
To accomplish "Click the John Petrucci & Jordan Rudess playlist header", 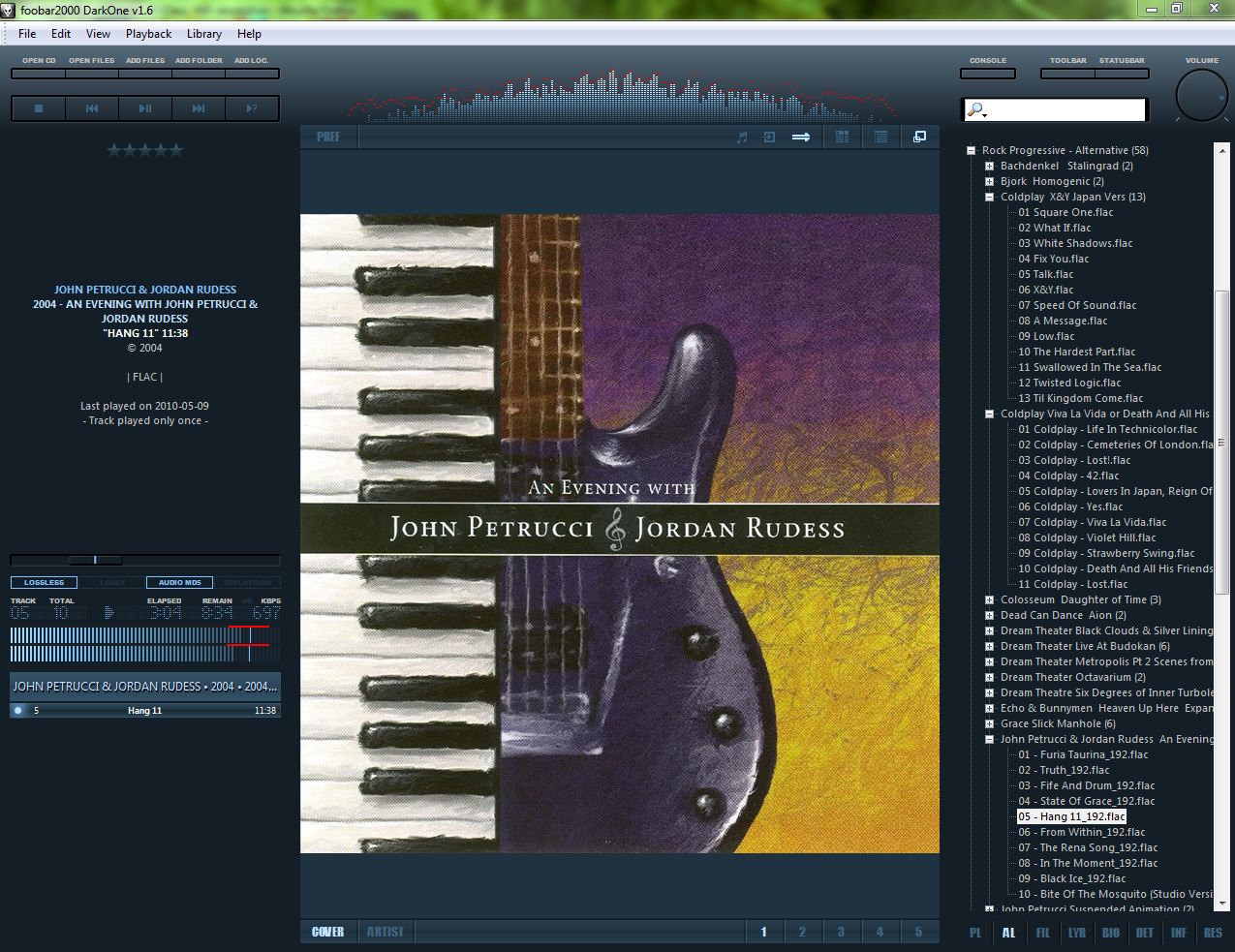I will (145, 687).
